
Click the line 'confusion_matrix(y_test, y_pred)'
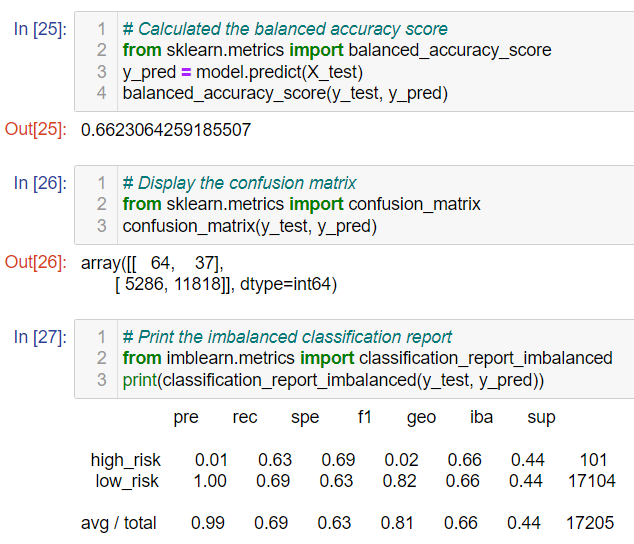[x=249, y=226]
